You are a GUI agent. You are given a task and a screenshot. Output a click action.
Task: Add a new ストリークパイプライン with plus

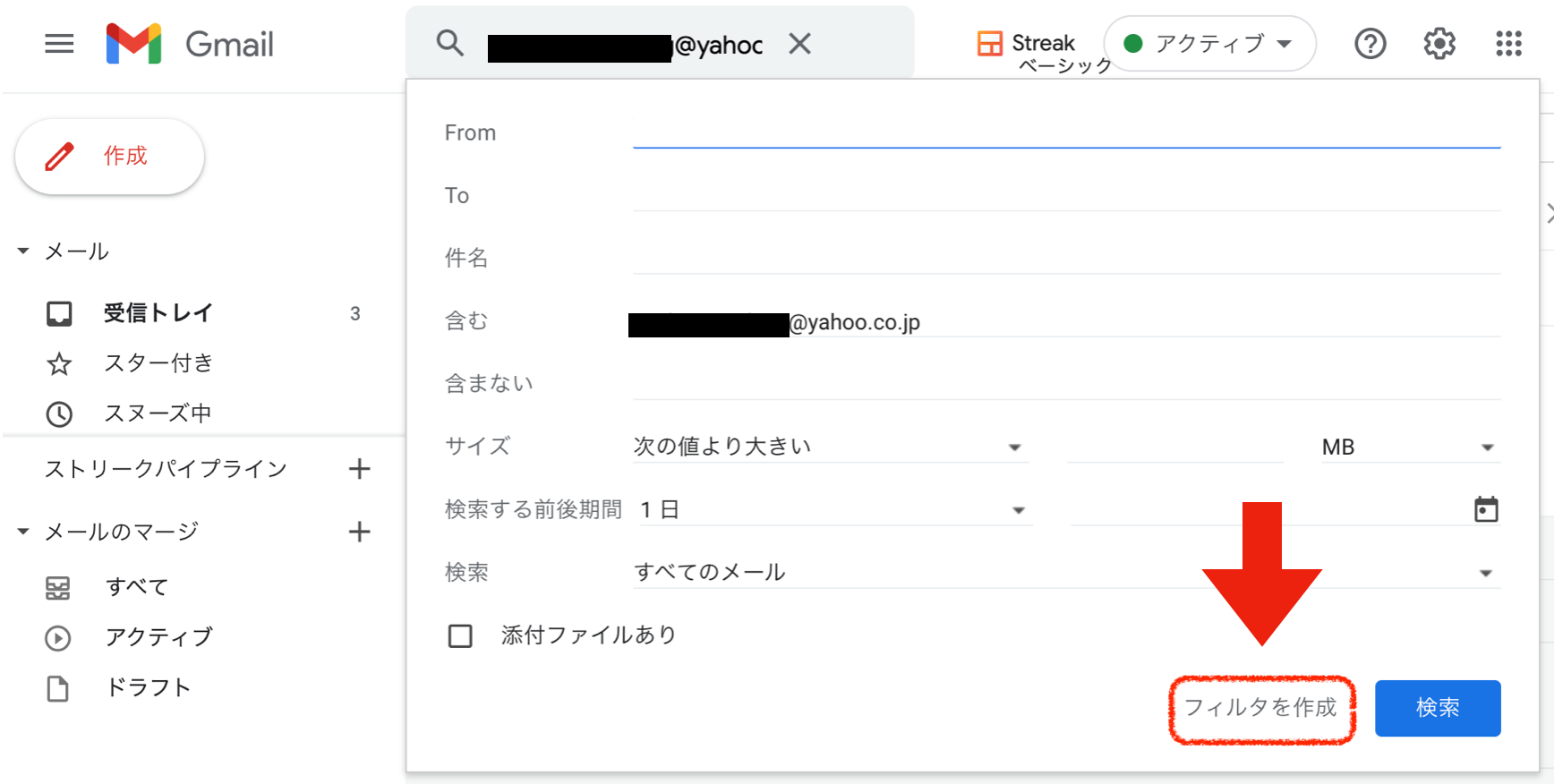[x=359, y=469]
